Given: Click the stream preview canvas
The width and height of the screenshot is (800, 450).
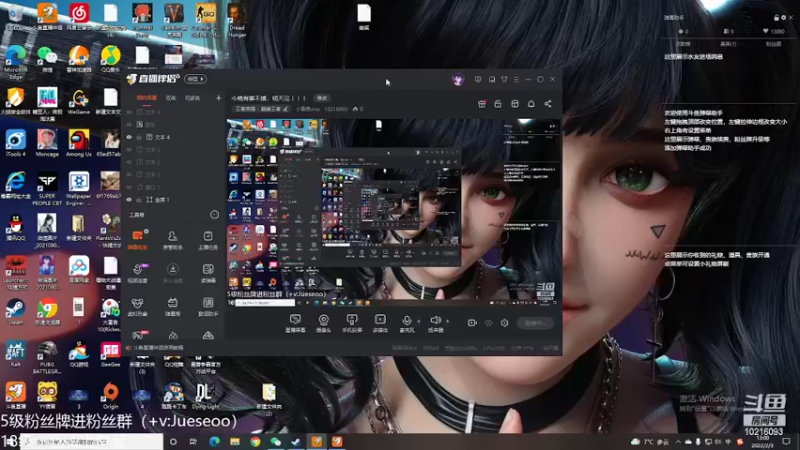Looking at the screenshot, I should [x=393, y=213].
